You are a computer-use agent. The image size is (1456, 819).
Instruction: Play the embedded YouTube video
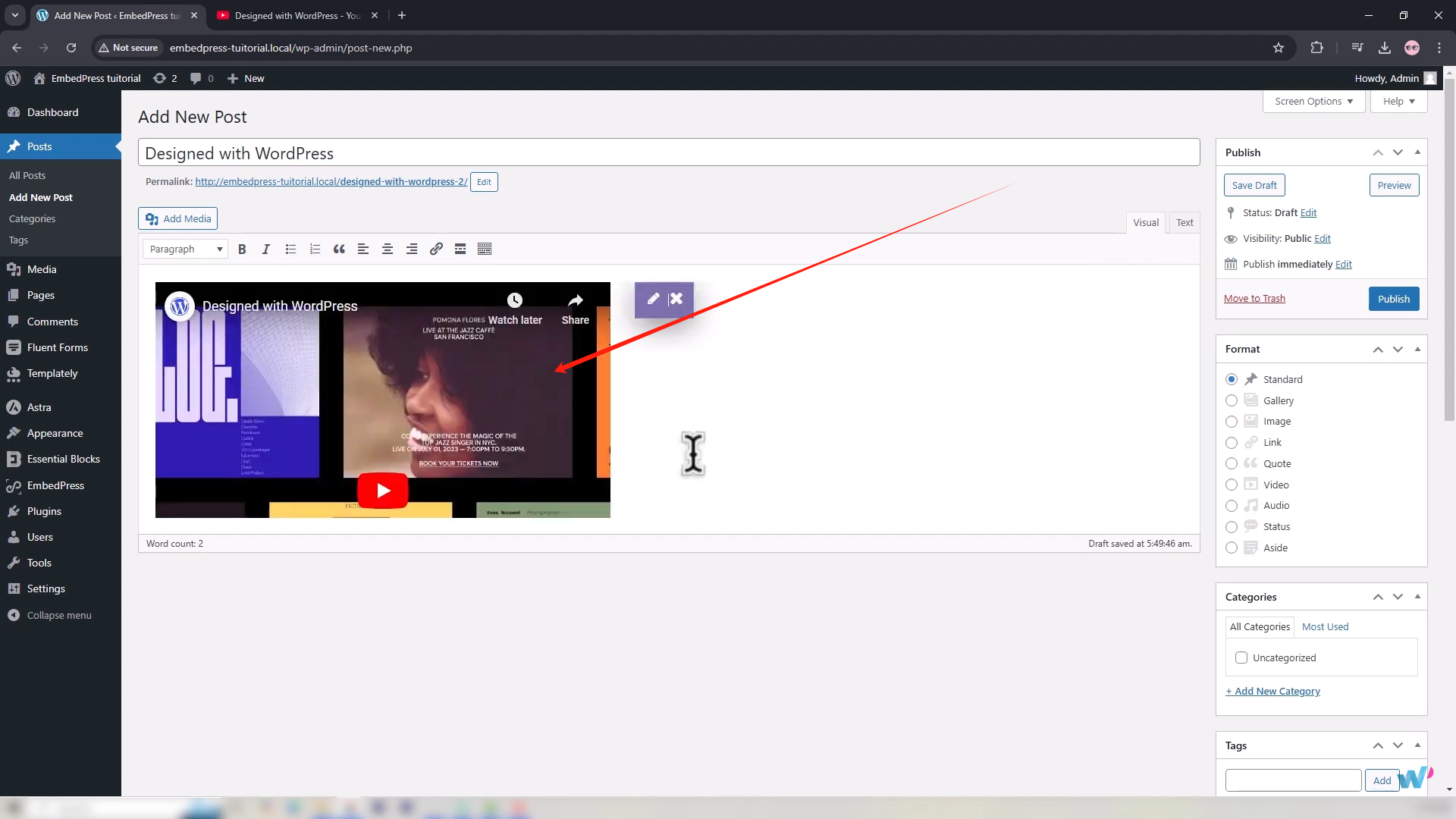[383, 491]
